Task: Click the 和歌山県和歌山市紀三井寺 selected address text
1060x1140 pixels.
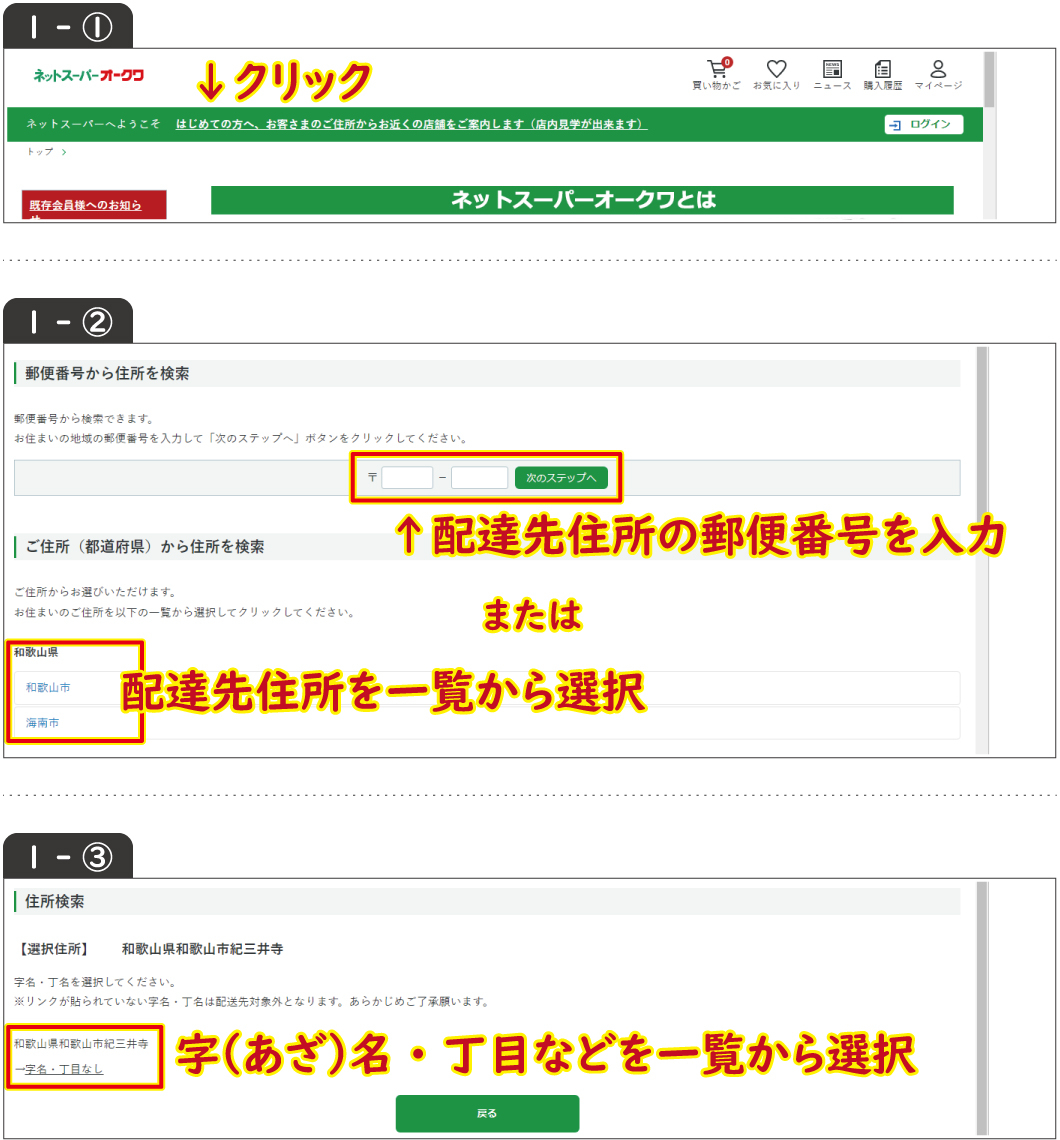Action: [x=202, y=949]
